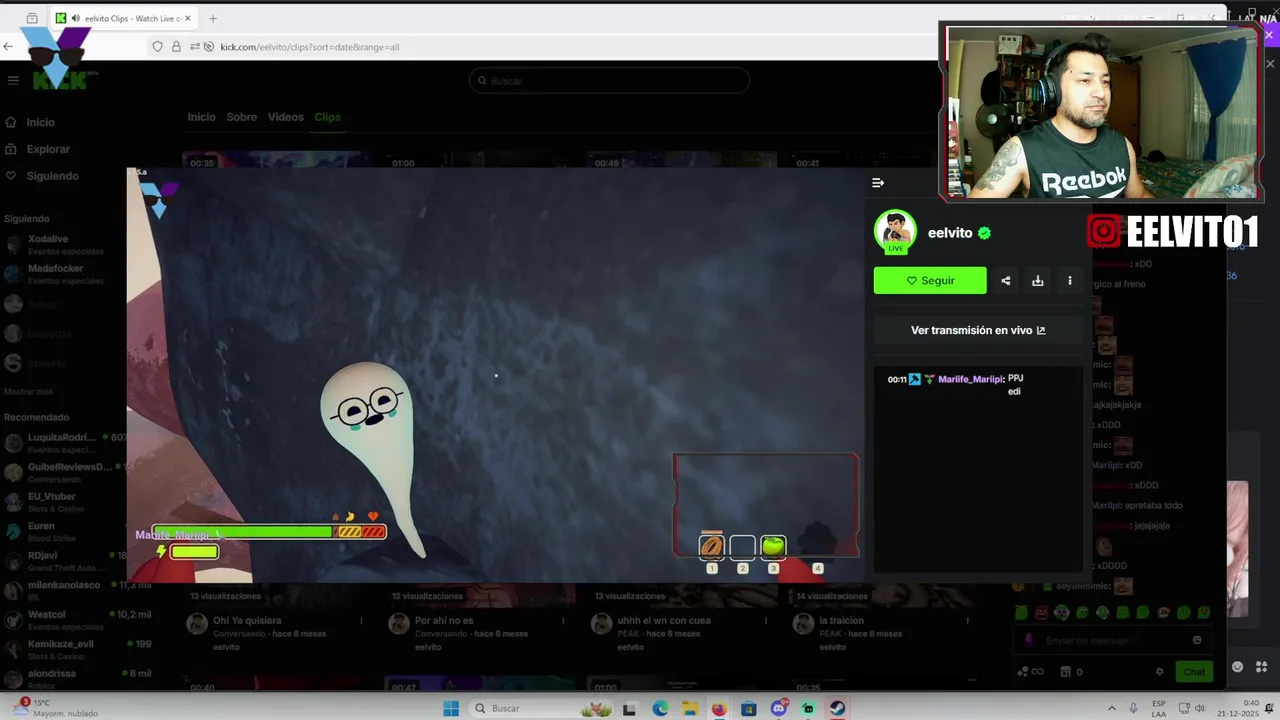Open the options menu for 'Oh! Ya quisiera' clip
Screen dimensions: 1280x720
362,621
